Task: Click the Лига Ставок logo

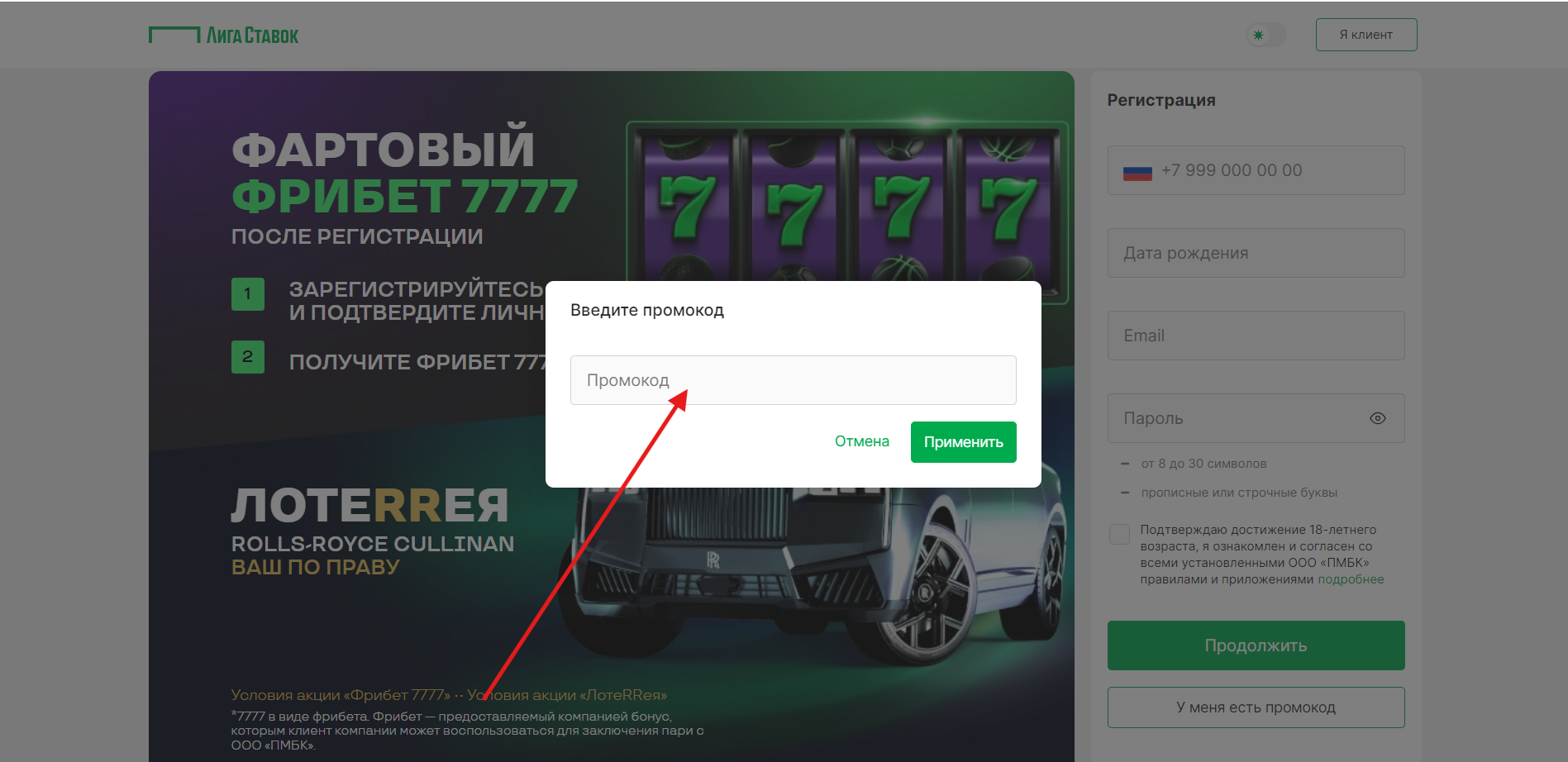Action: 223,35
